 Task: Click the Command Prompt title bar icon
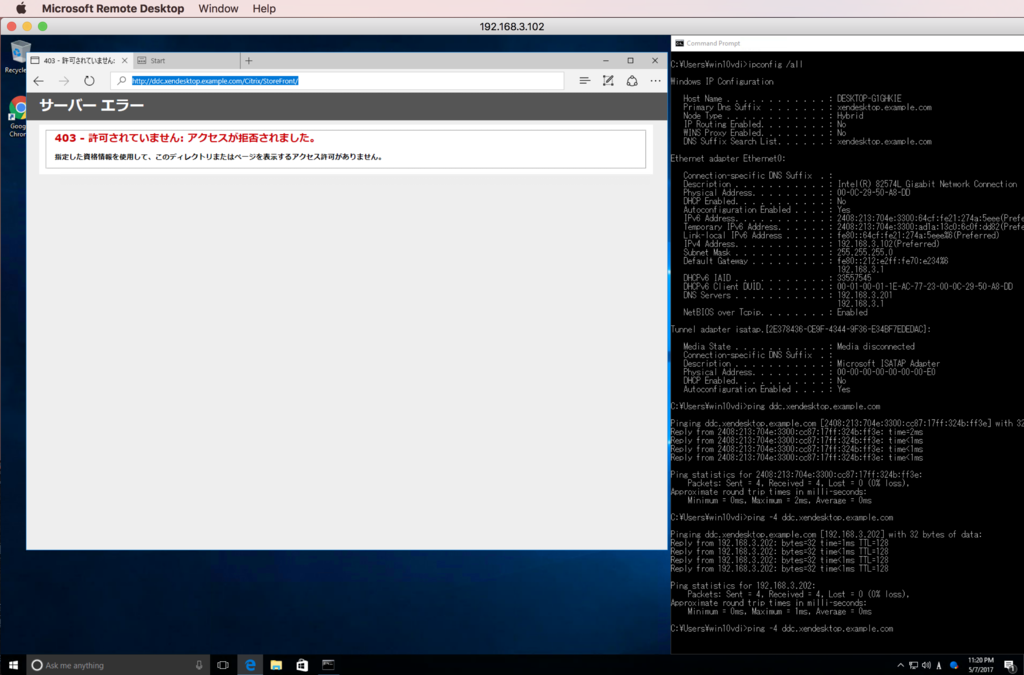679,43
